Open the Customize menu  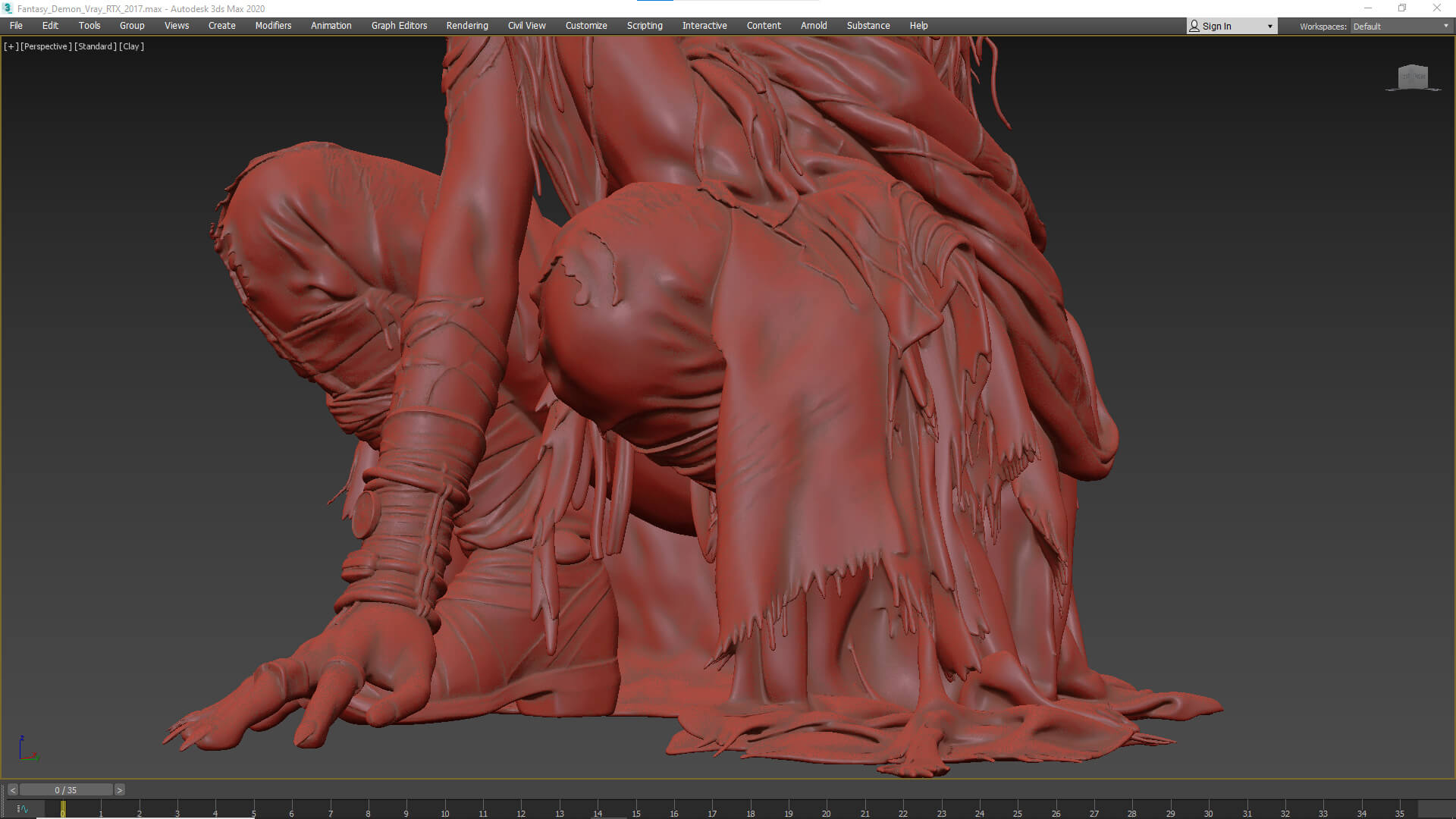tap(586, 25)
